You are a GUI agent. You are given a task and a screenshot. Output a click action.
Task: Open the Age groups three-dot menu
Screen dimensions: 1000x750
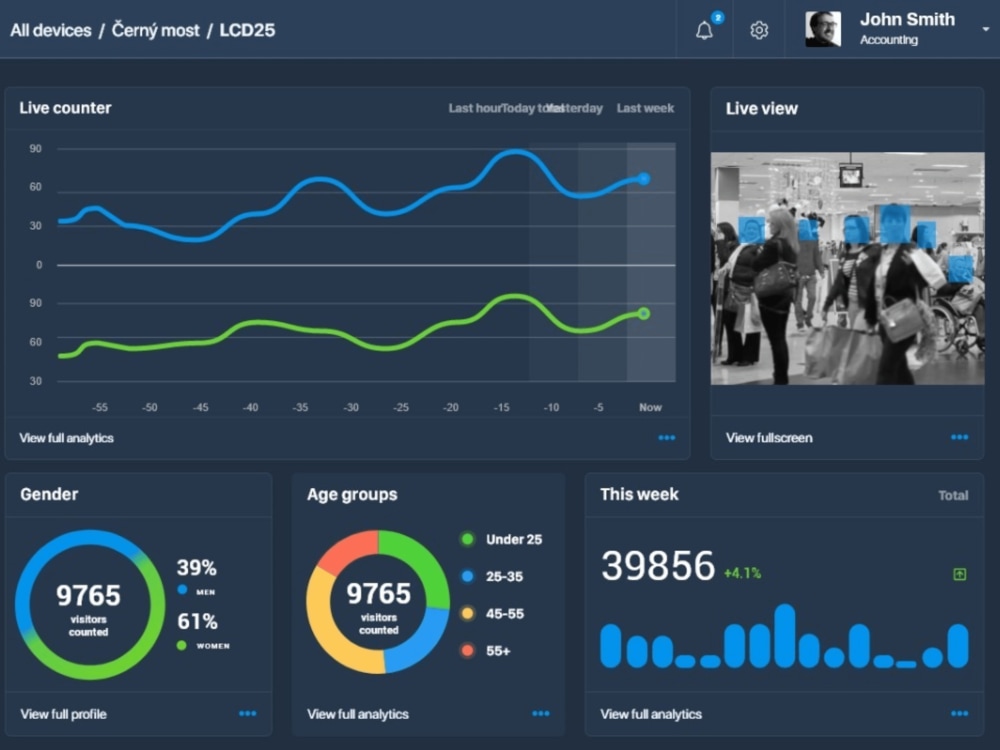tap(541, 714)
